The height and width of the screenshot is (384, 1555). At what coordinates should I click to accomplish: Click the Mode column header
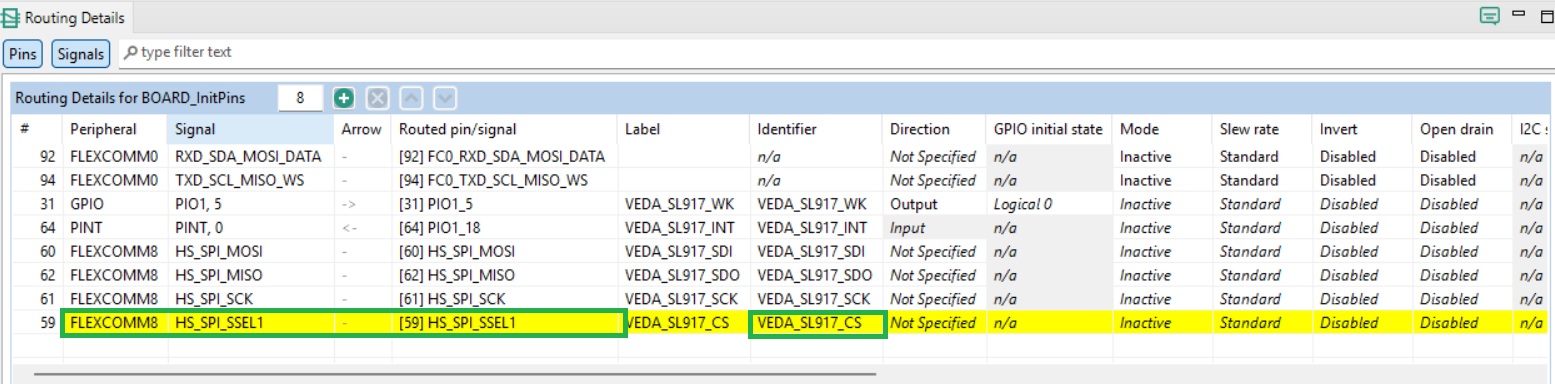[1163, 129]
